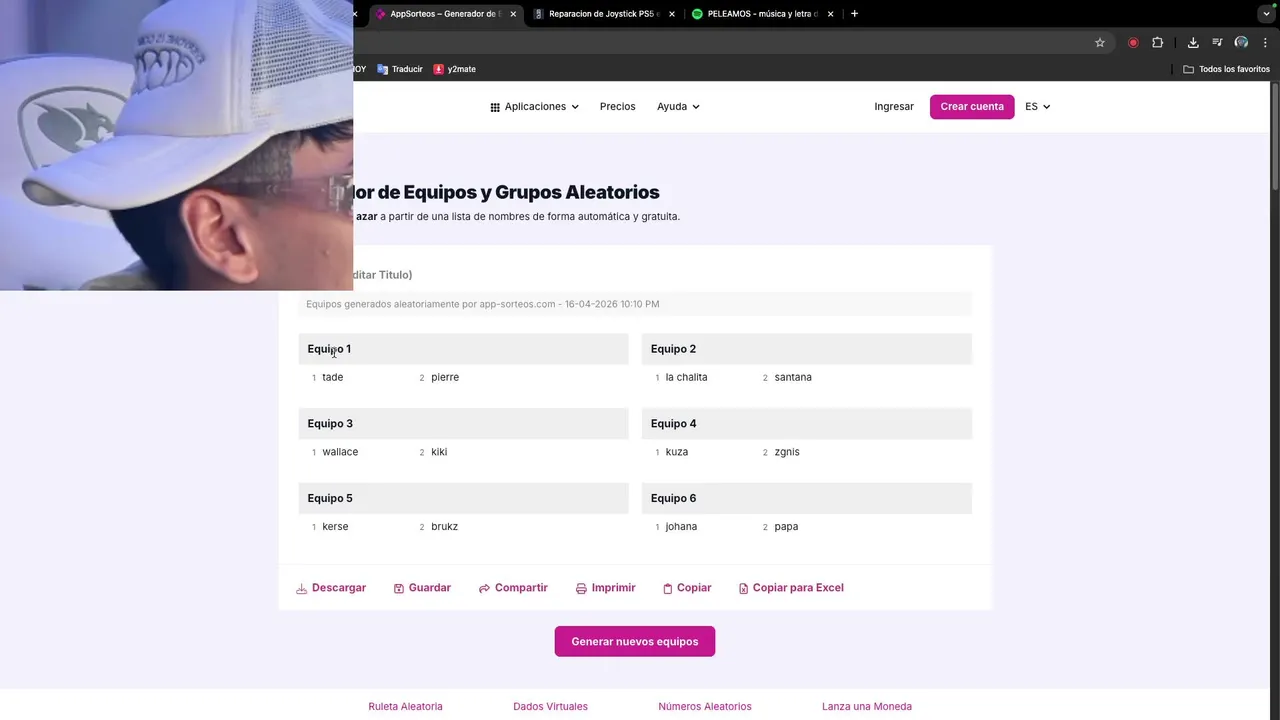Select the name zgnis
1280x720 pixels.
[787, 452]
